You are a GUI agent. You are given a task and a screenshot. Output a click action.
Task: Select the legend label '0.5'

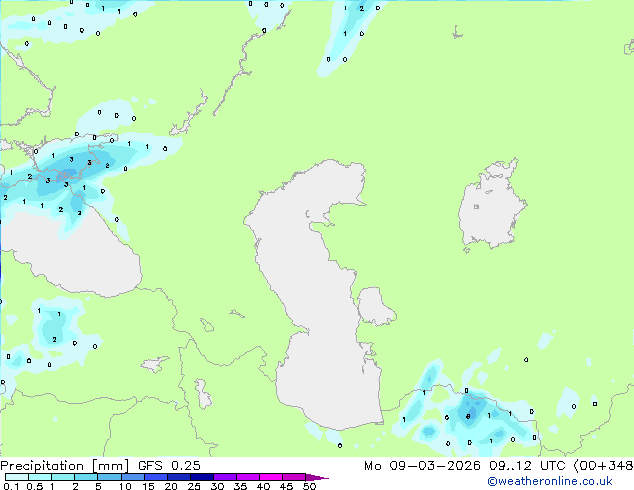35,486
